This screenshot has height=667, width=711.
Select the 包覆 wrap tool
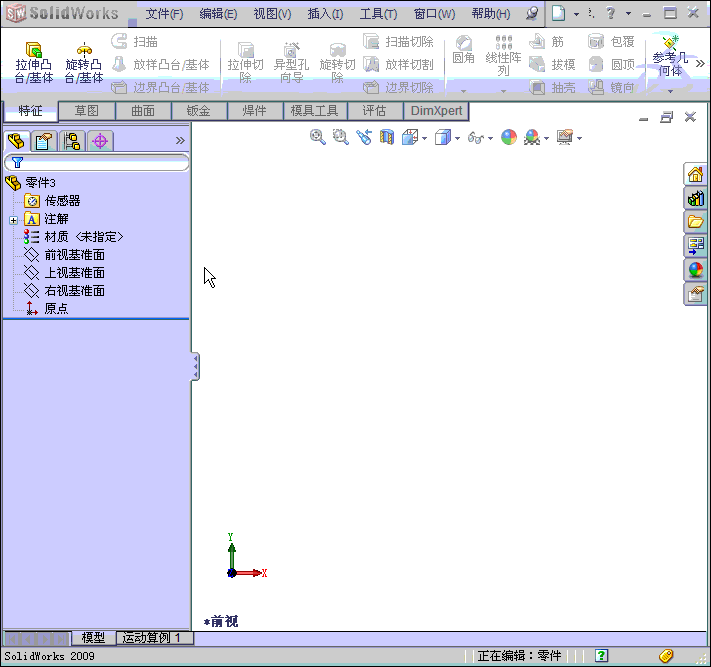coord(611,42)
